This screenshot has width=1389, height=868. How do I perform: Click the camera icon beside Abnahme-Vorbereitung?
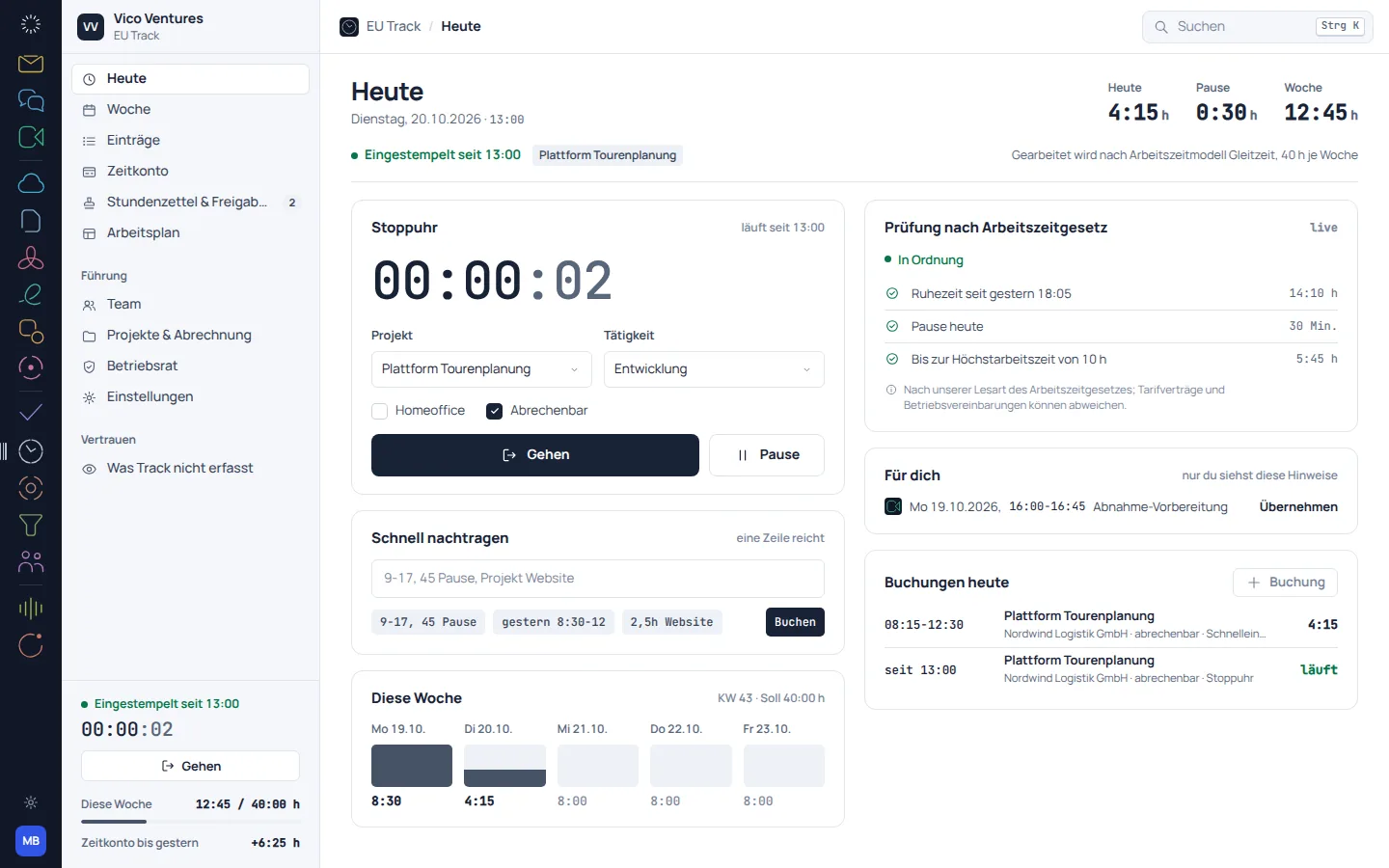coord(893,506)
